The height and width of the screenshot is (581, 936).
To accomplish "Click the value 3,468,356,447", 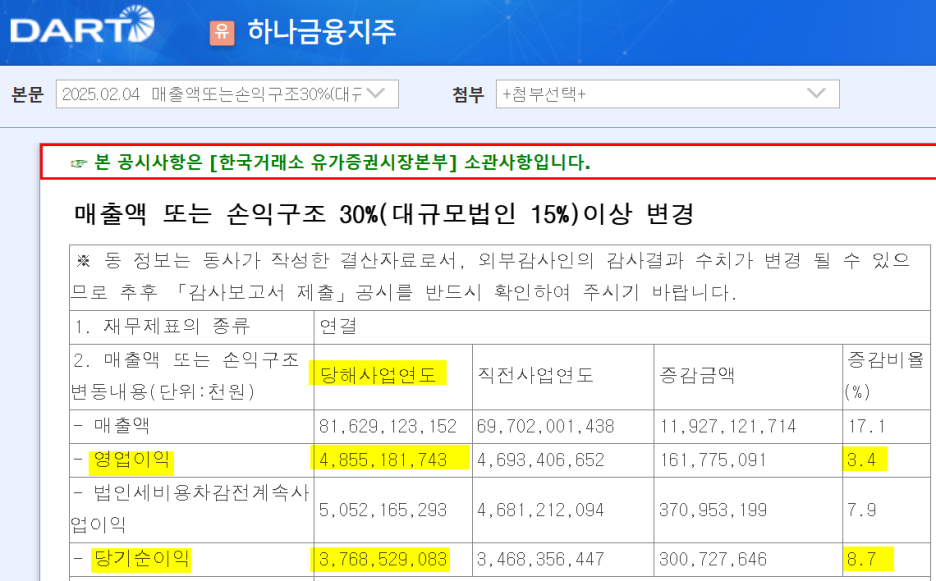I will pyautogui.click(x=540, y=560).
